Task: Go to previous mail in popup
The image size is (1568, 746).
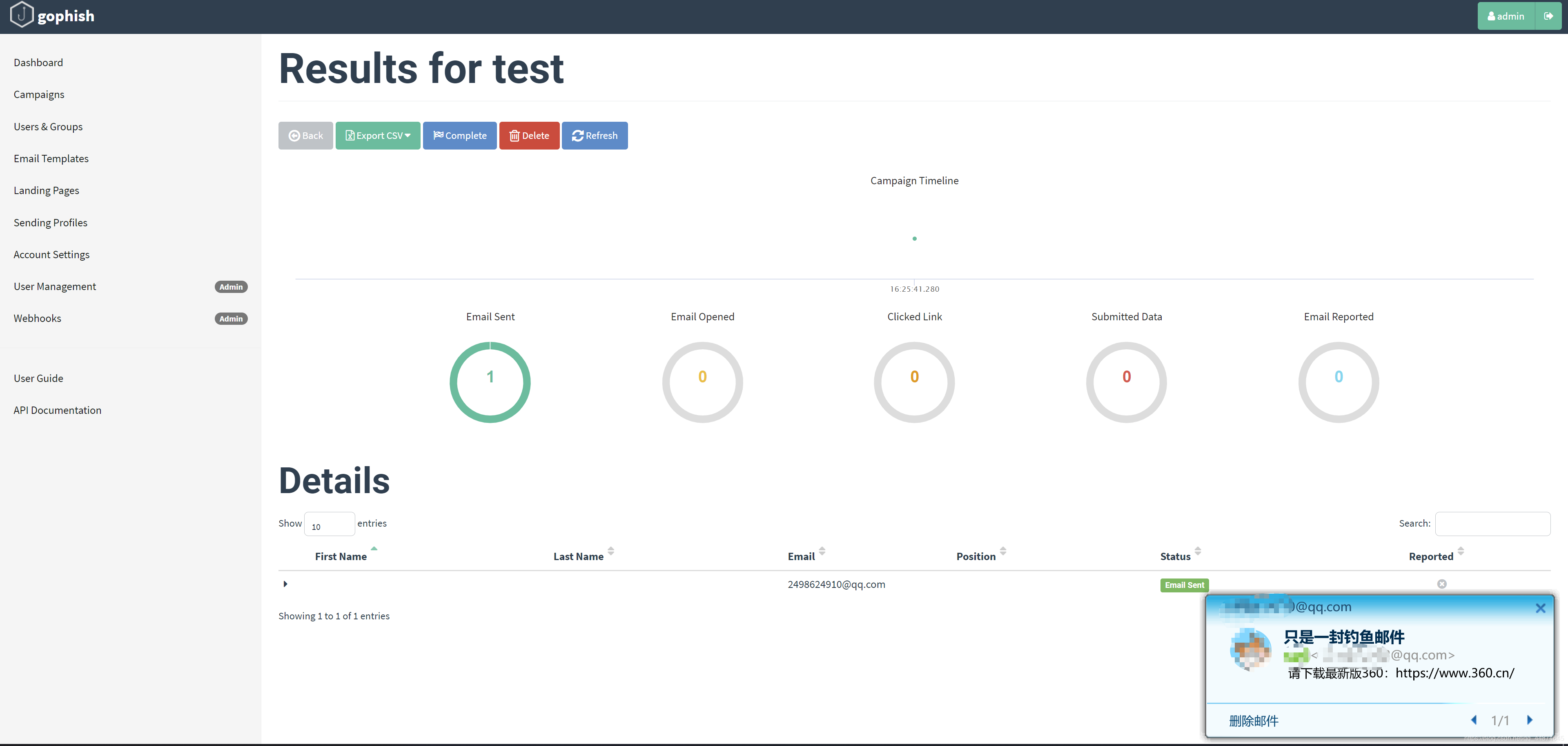Action: [x=1474, y=720]
